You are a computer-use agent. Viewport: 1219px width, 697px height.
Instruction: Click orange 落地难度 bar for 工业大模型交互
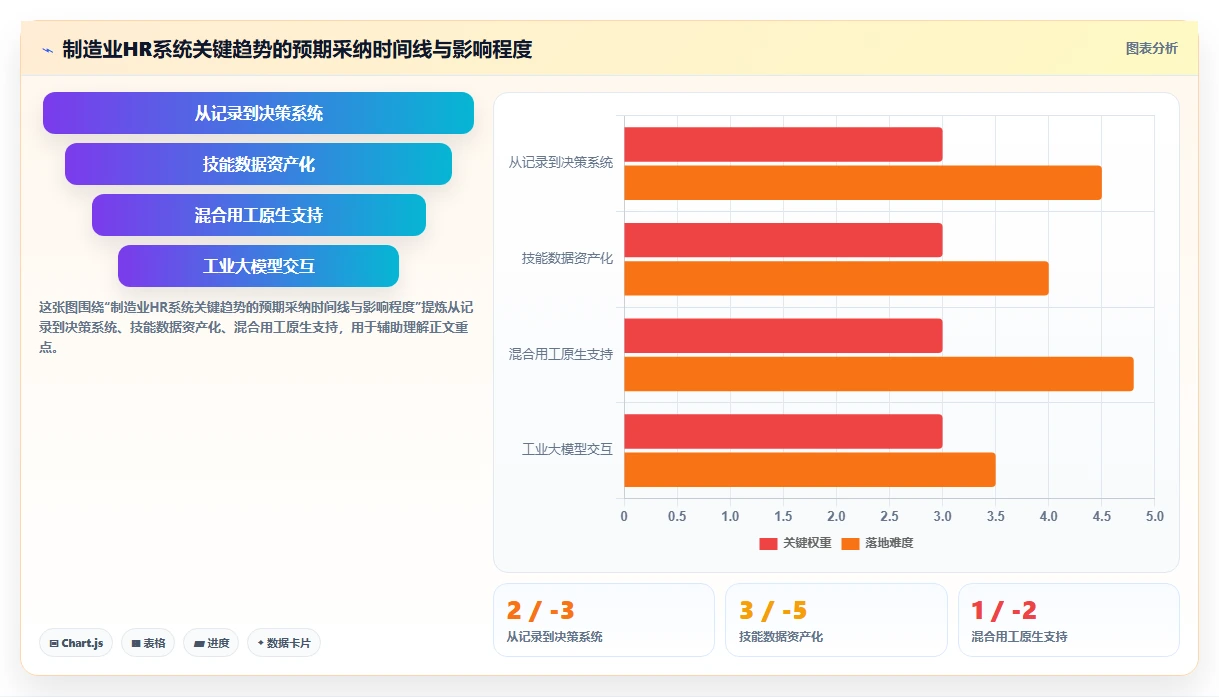coord(810,470)
